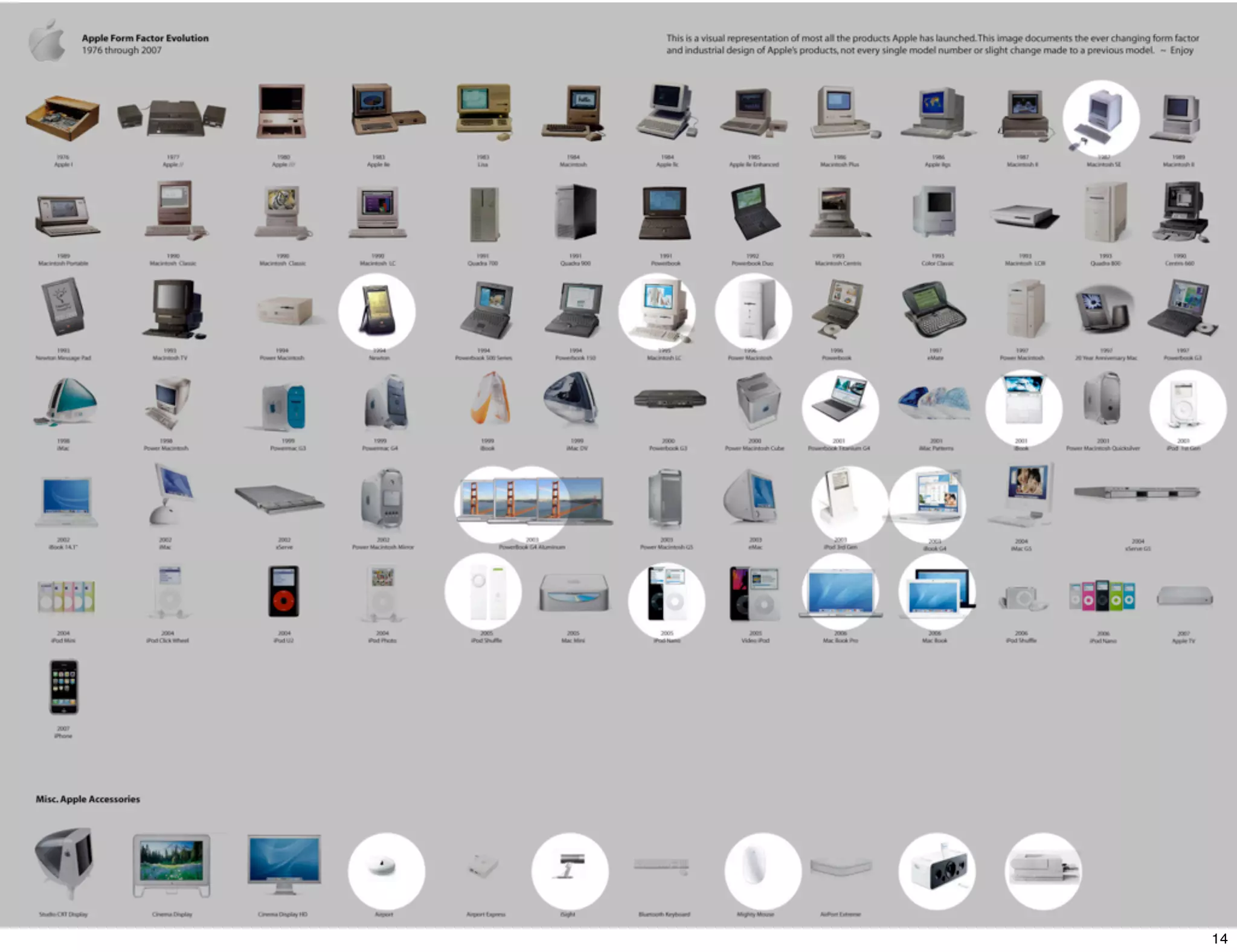The height and width of the screenshot is (952, 1237).
Task: Click the highlighted Mighty Mouse image
Action: pyautogui.click(x=762, y=868)
